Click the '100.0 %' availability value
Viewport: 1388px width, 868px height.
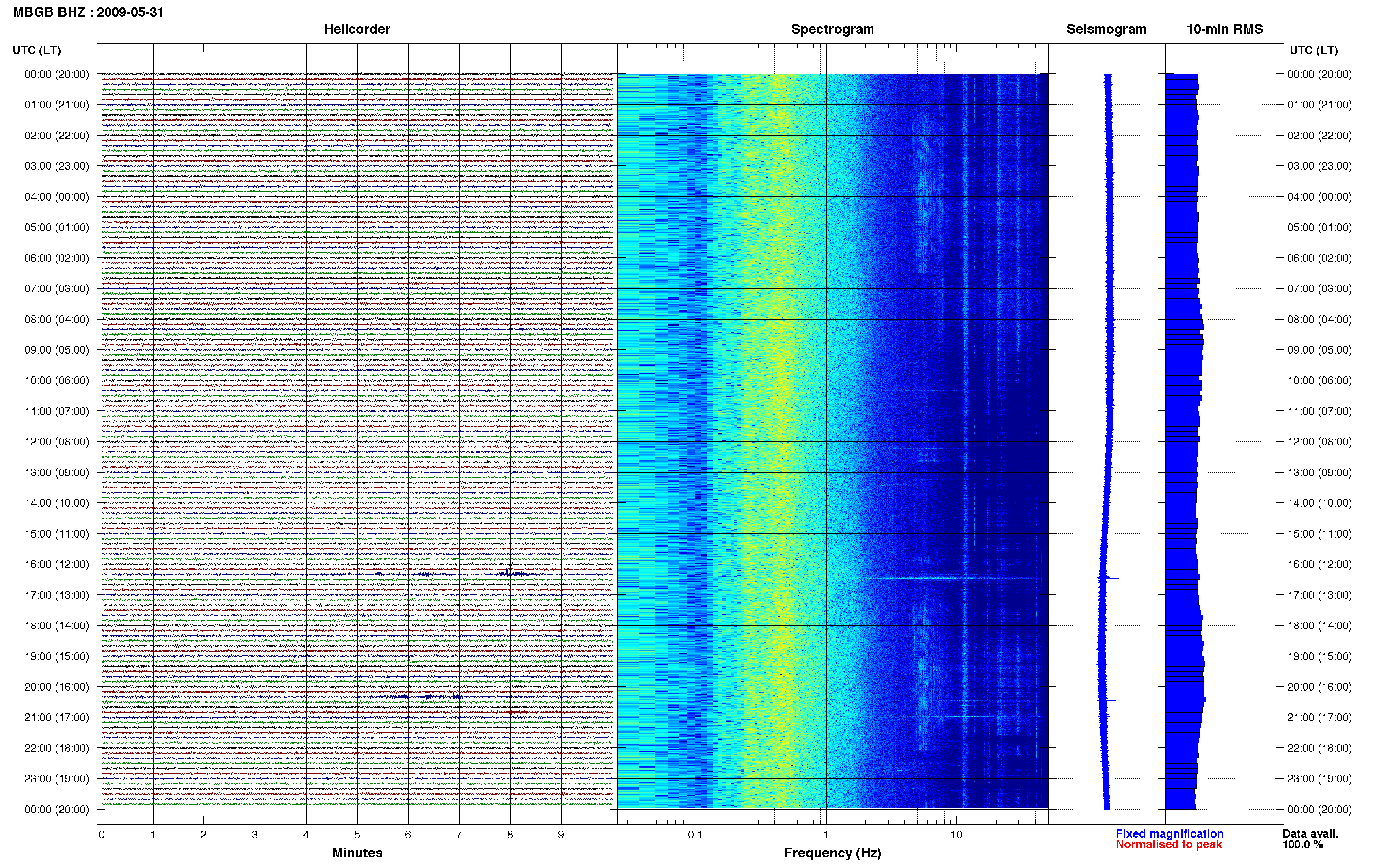point(1302,844)
